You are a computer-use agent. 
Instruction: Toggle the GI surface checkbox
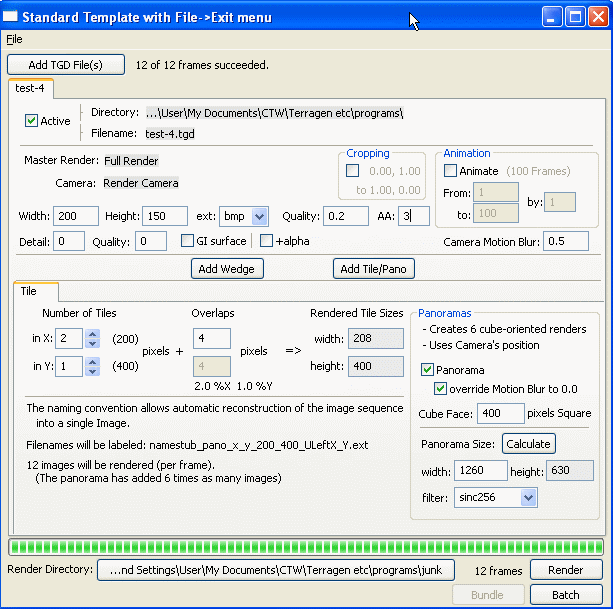point(187,240)
